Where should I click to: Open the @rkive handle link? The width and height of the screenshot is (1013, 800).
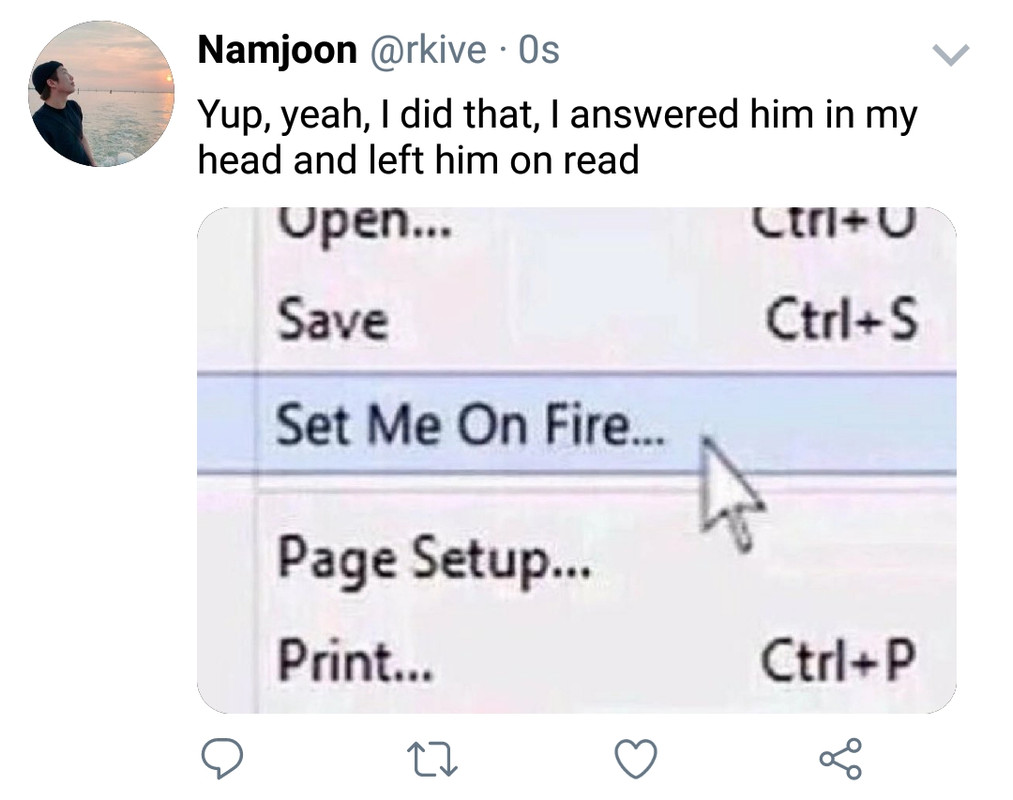click(428, 50)
